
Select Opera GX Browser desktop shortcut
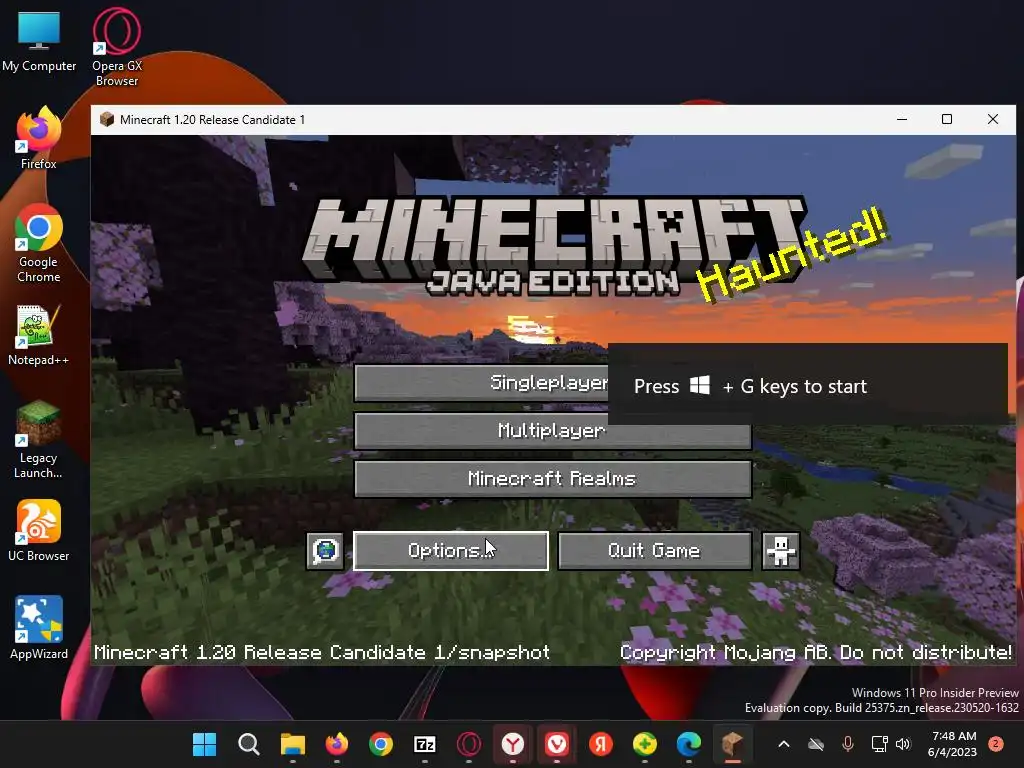coord(117,47)
